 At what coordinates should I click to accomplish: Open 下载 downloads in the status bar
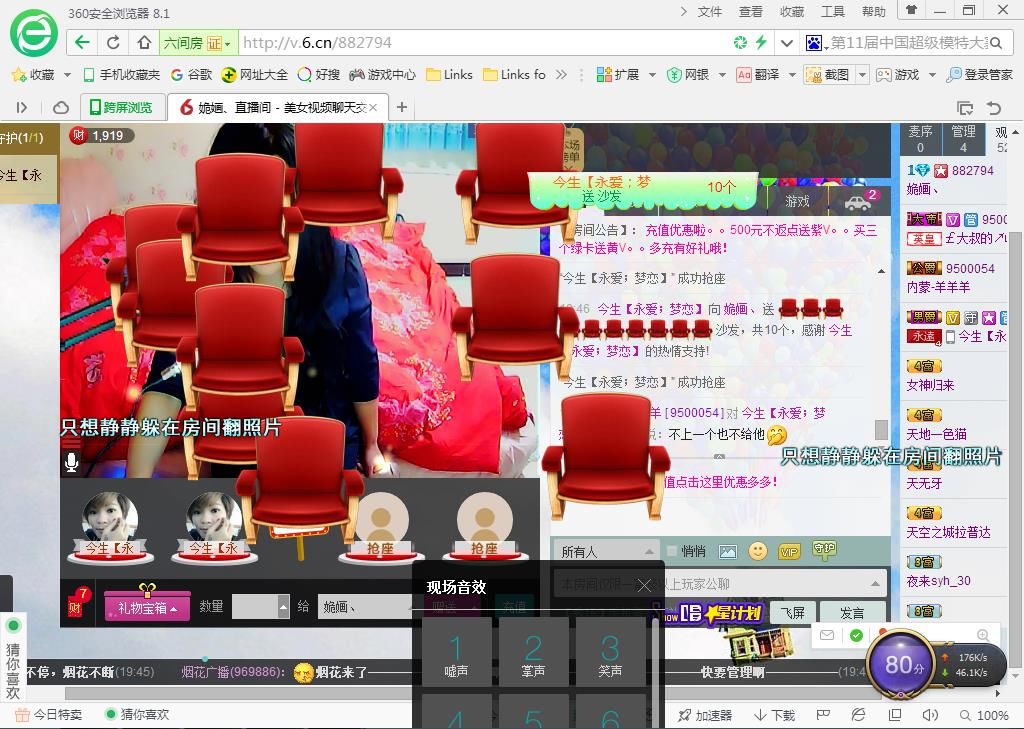775,715
